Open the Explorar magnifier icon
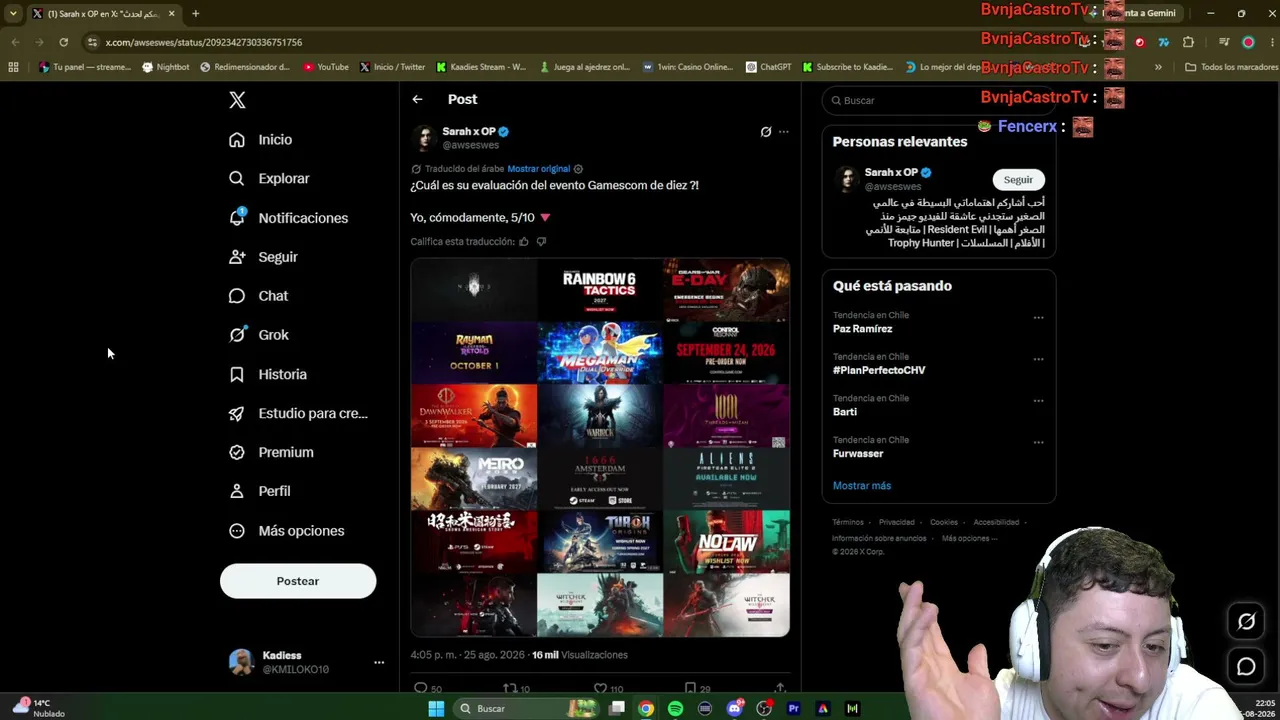Screen dimensions: 1280x720 237,179
